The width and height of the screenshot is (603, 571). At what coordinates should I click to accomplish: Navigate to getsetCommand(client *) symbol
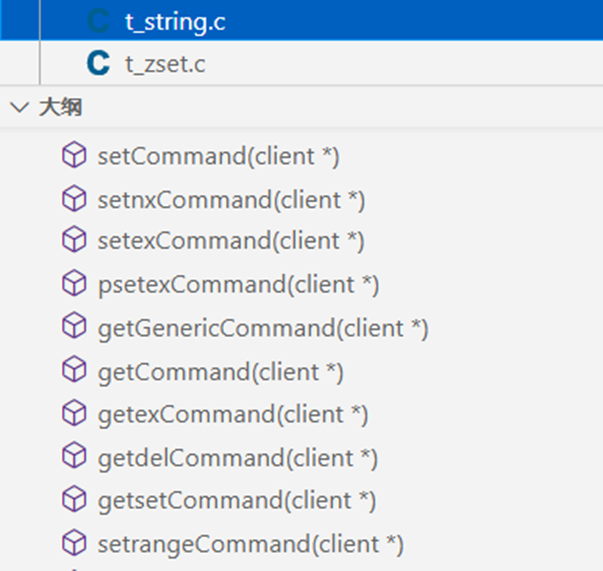(236, 499)
